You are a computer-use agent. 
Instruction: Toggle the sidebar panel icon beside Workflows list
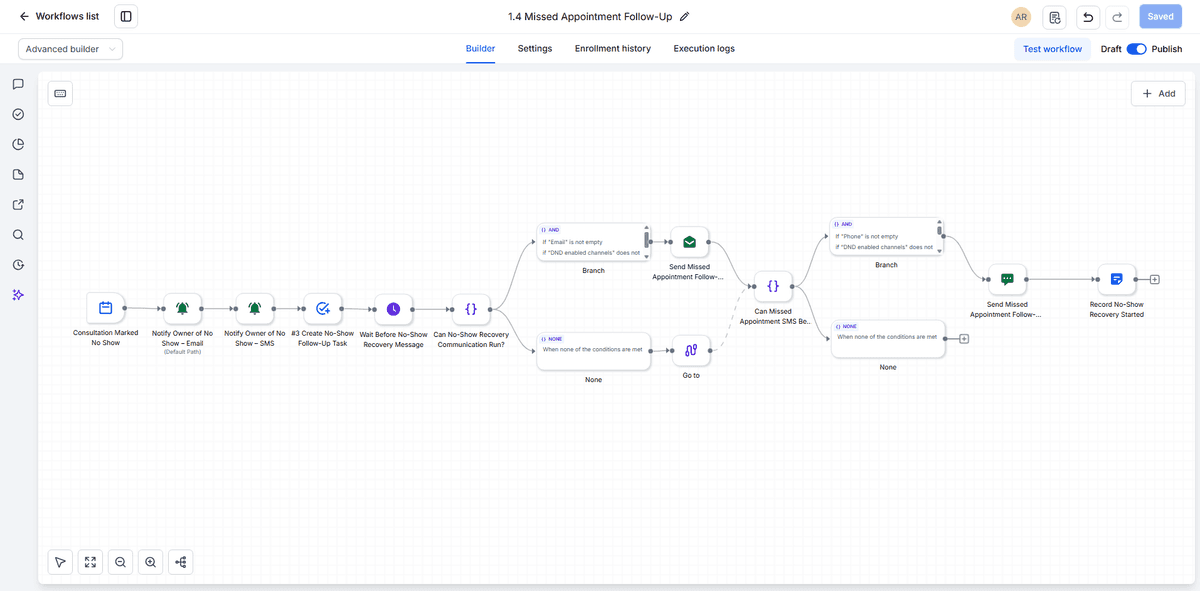tap(126, 17)
